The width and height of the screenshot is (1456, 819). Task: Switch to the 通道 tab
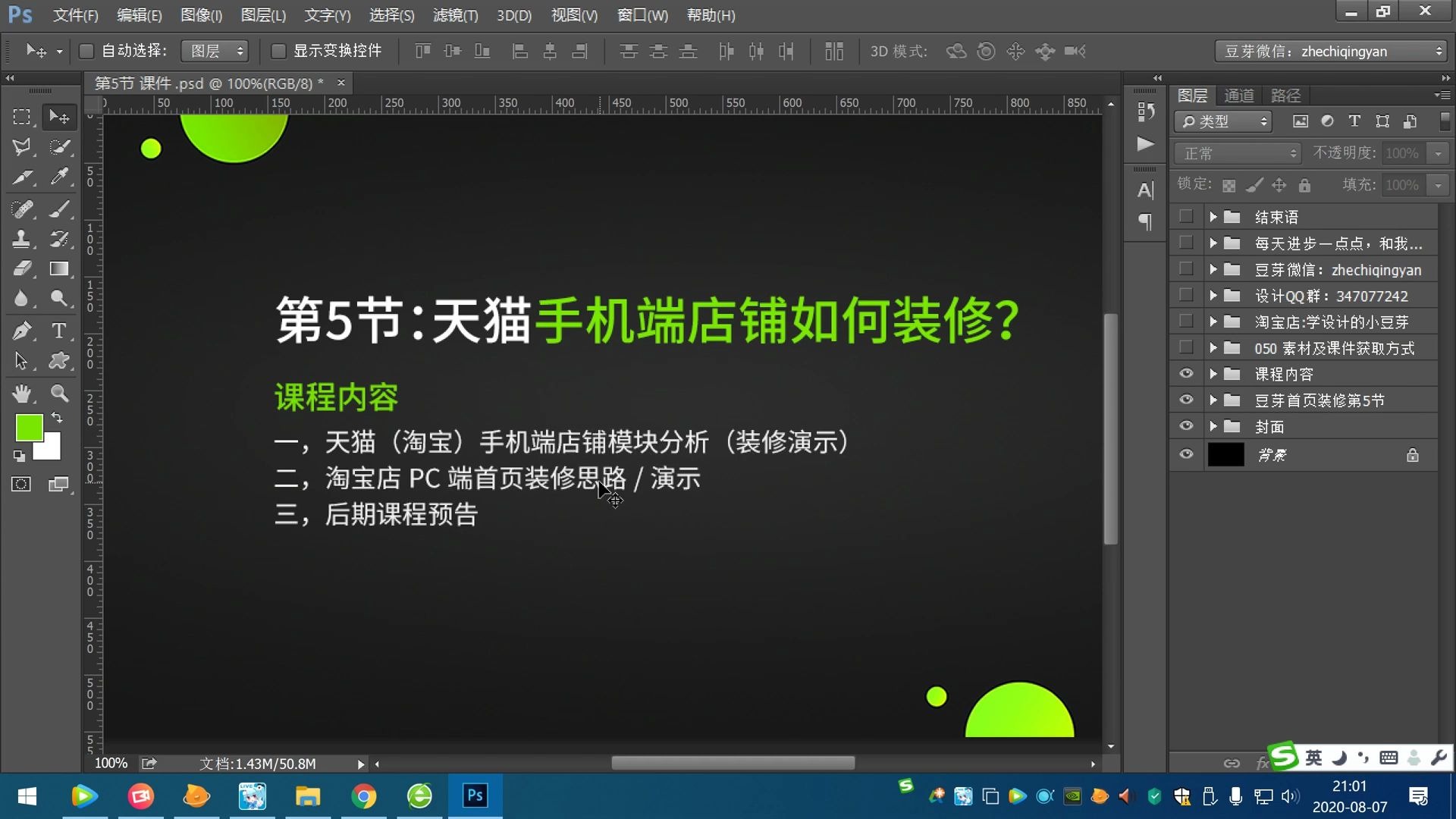coord(1239,96)
